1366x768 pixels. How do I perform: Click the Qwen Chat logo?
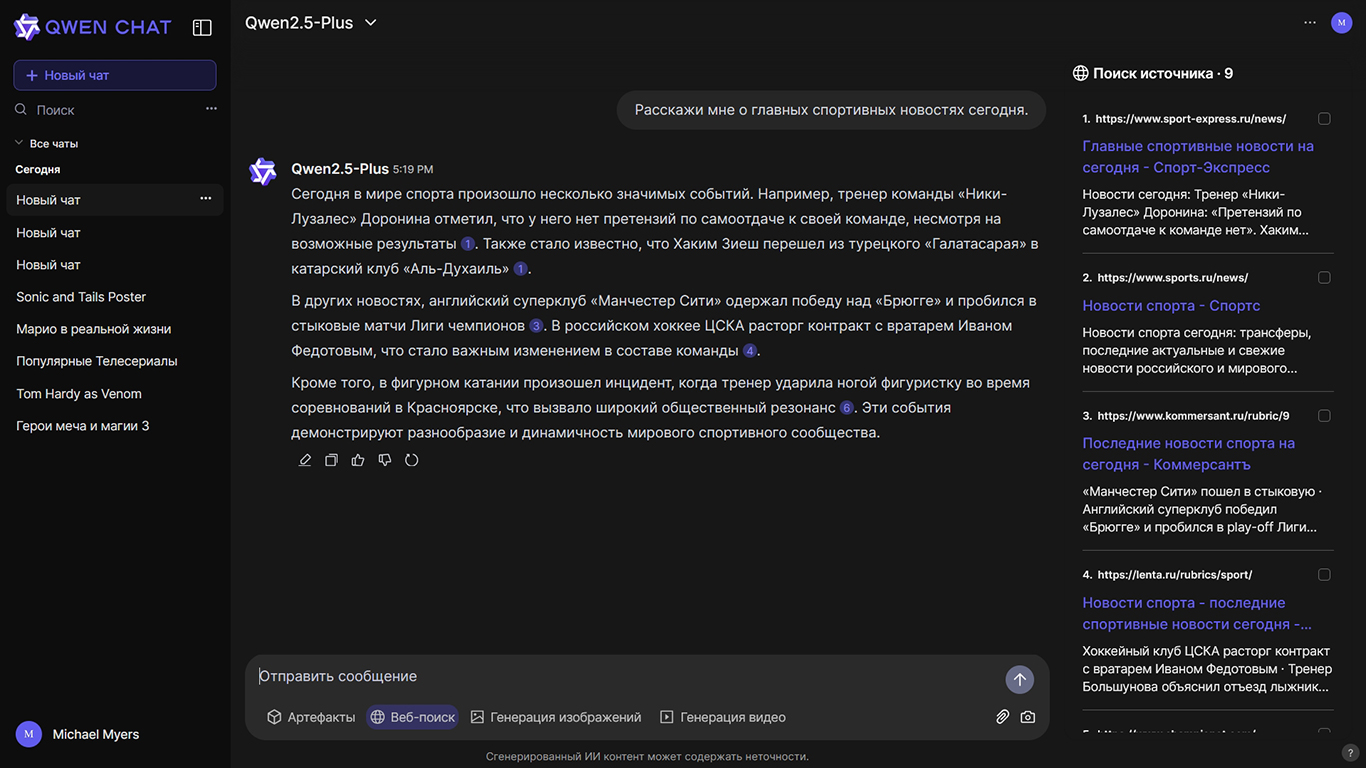(92, 27)
